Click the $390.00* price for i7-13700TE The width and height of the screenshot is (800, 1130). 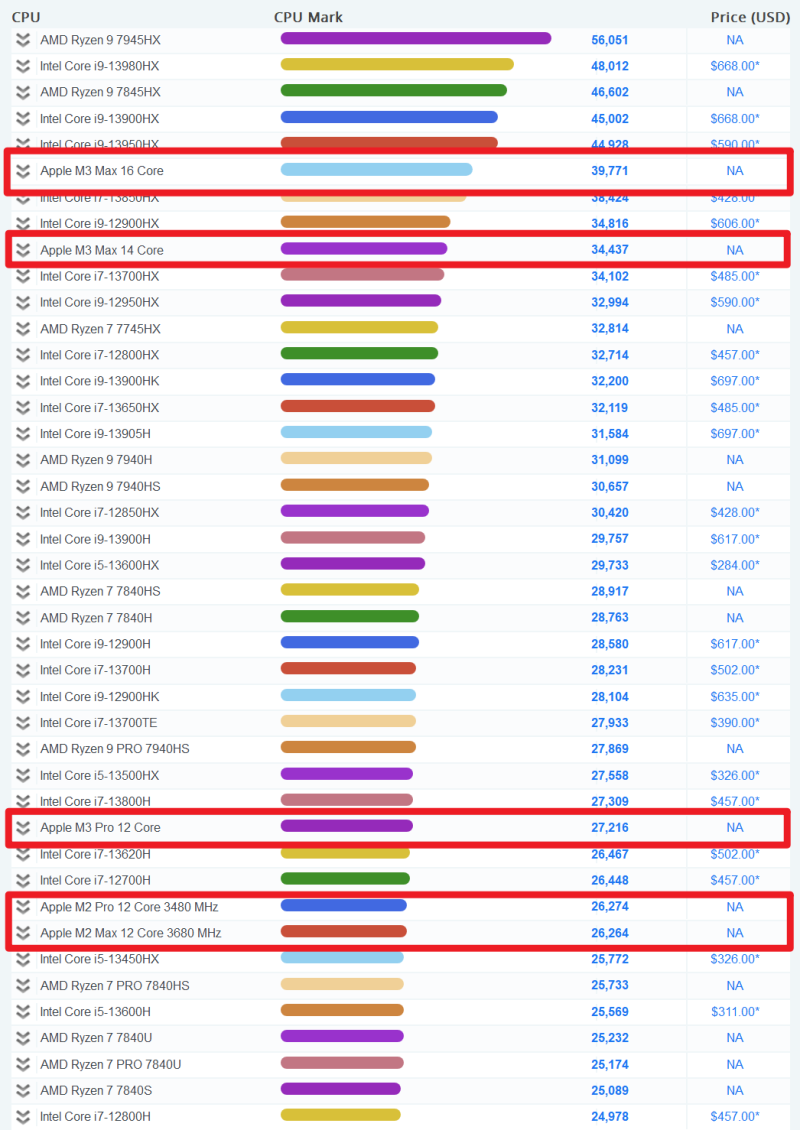[x=734, y=723]
